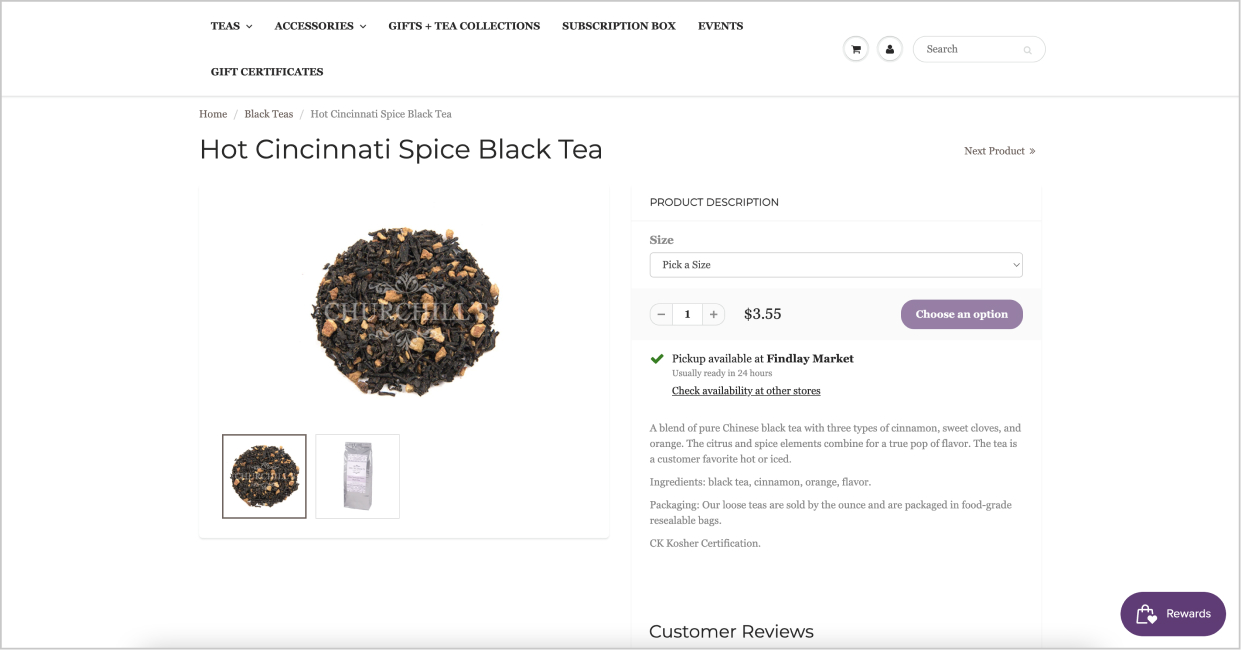The height and width of the screenshot is (650, 1241).
Task: Select the silver tea bag thumbnail
Action: pyautogui.click(x=358, y=476)
